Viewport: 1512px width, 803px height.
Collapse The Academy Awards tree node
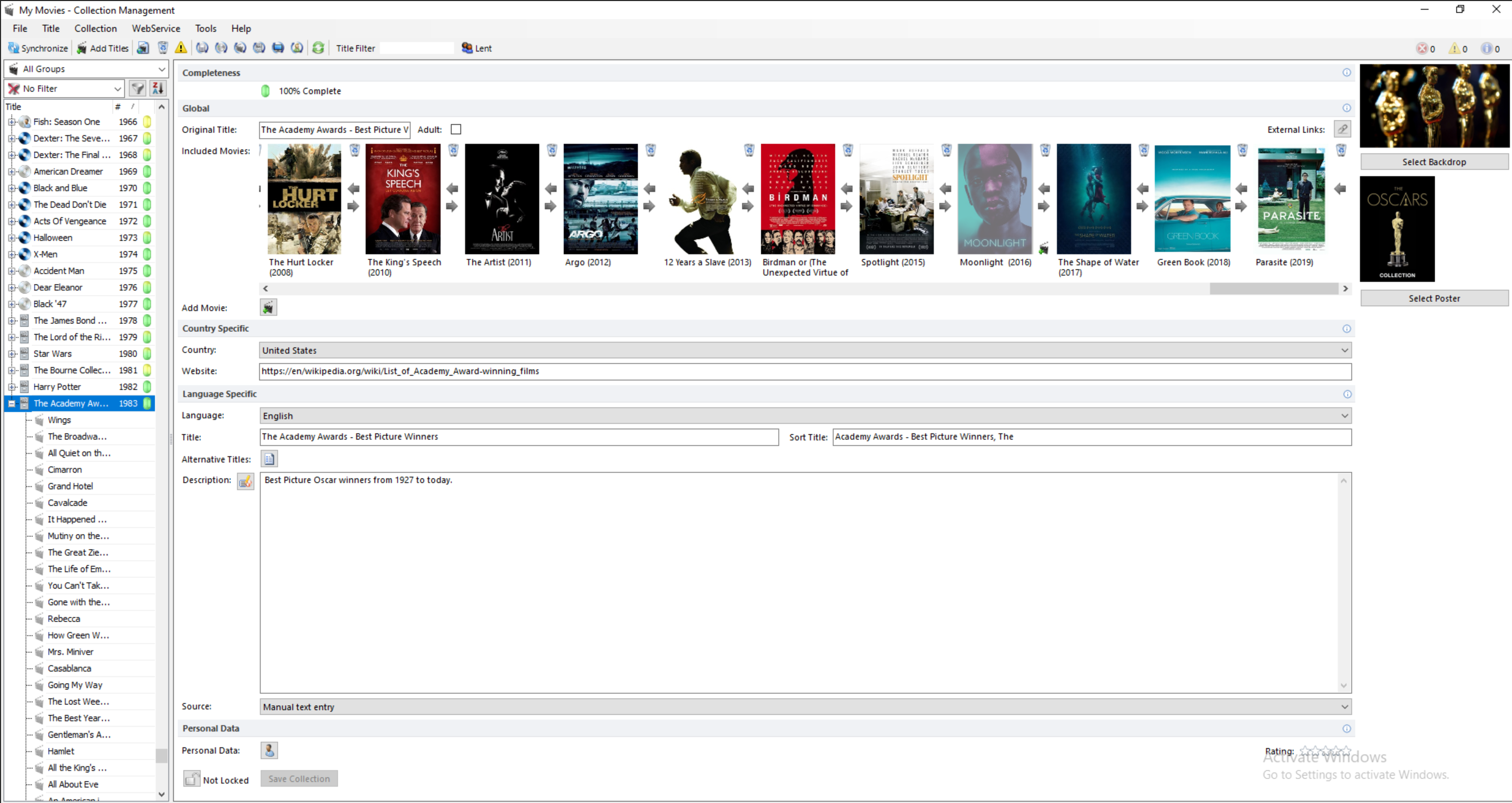pos(12,403)
